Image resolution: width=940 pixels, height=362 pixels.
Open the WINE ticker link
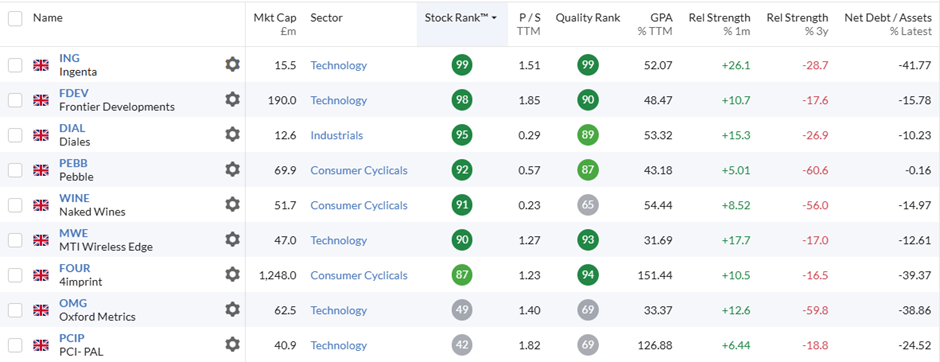[x=74, y=198]
